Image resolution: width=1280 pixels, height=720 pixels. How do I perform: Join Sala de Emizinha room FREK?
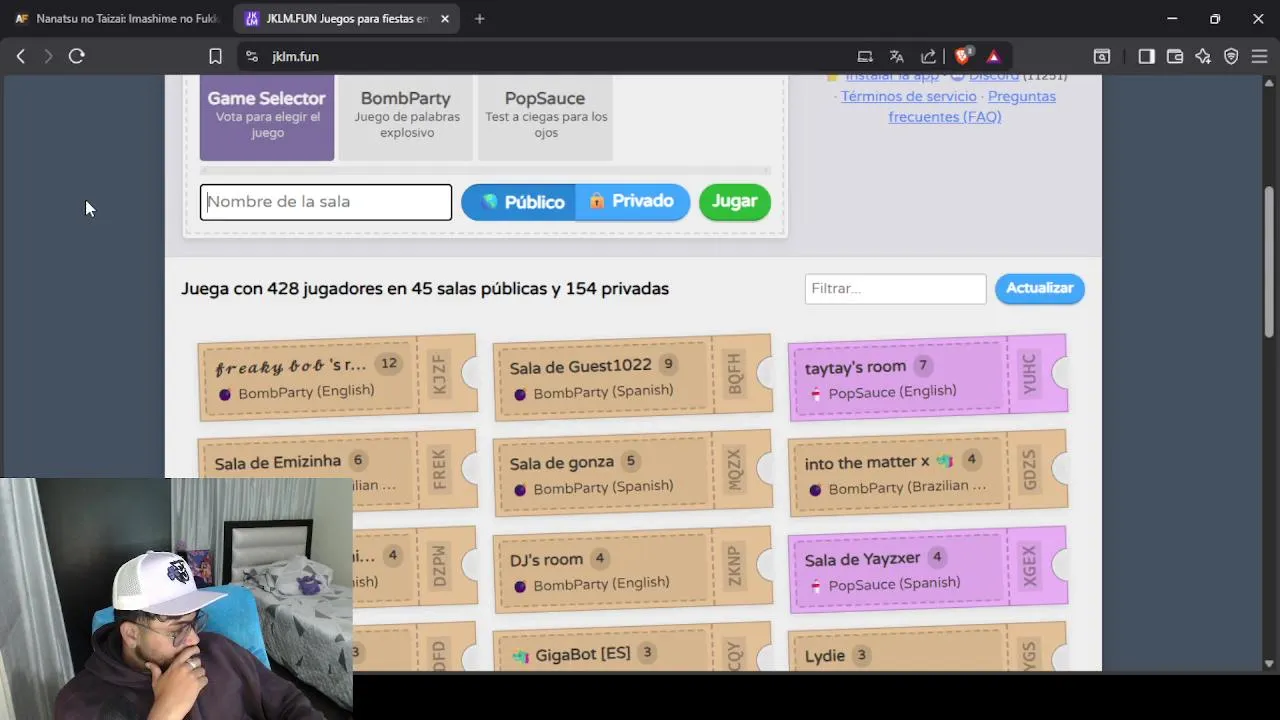[337, 473]
